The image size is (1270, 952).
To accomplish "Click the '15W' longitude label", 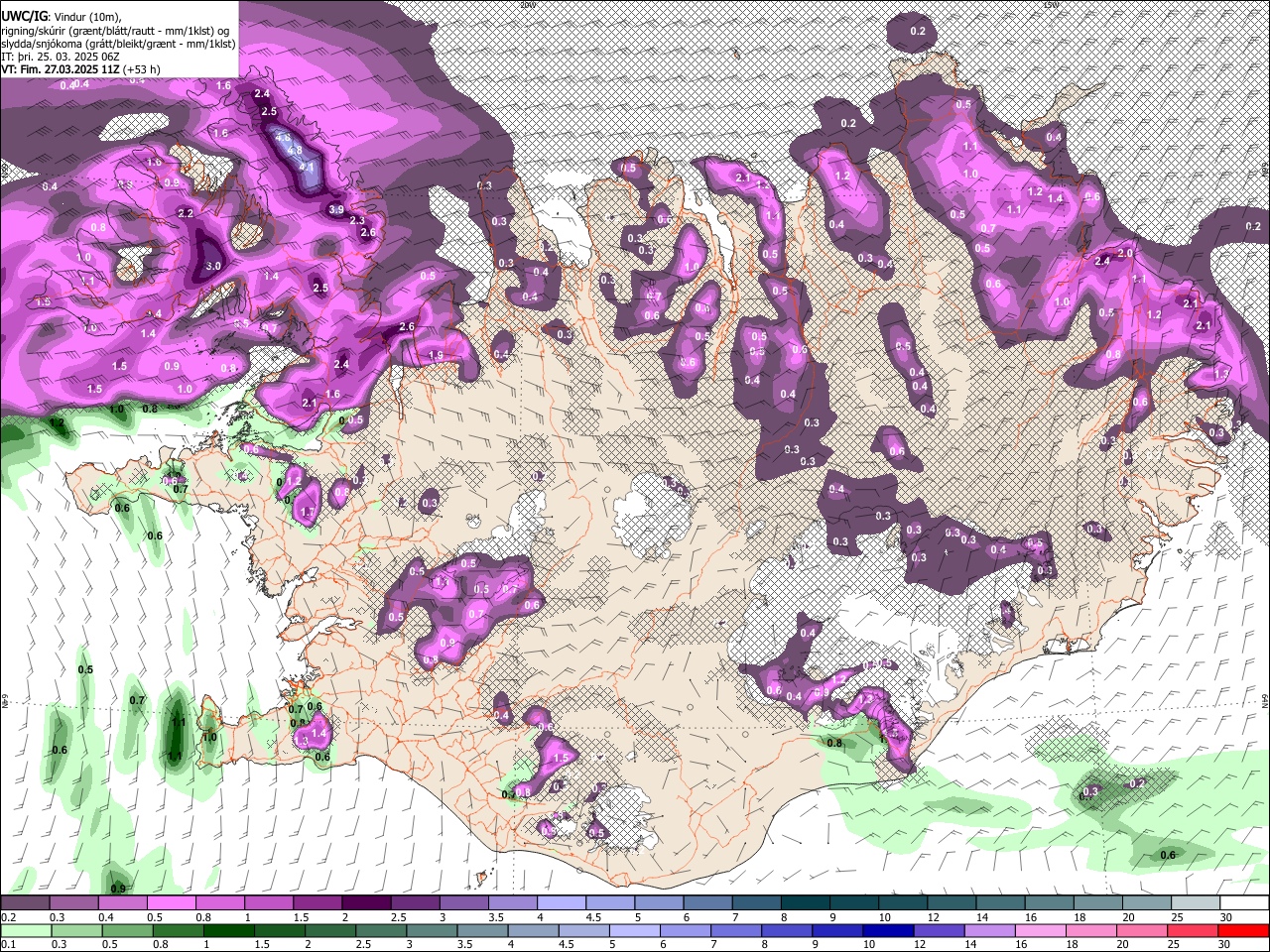I will pyautogui.click(x=1053, y=4).
